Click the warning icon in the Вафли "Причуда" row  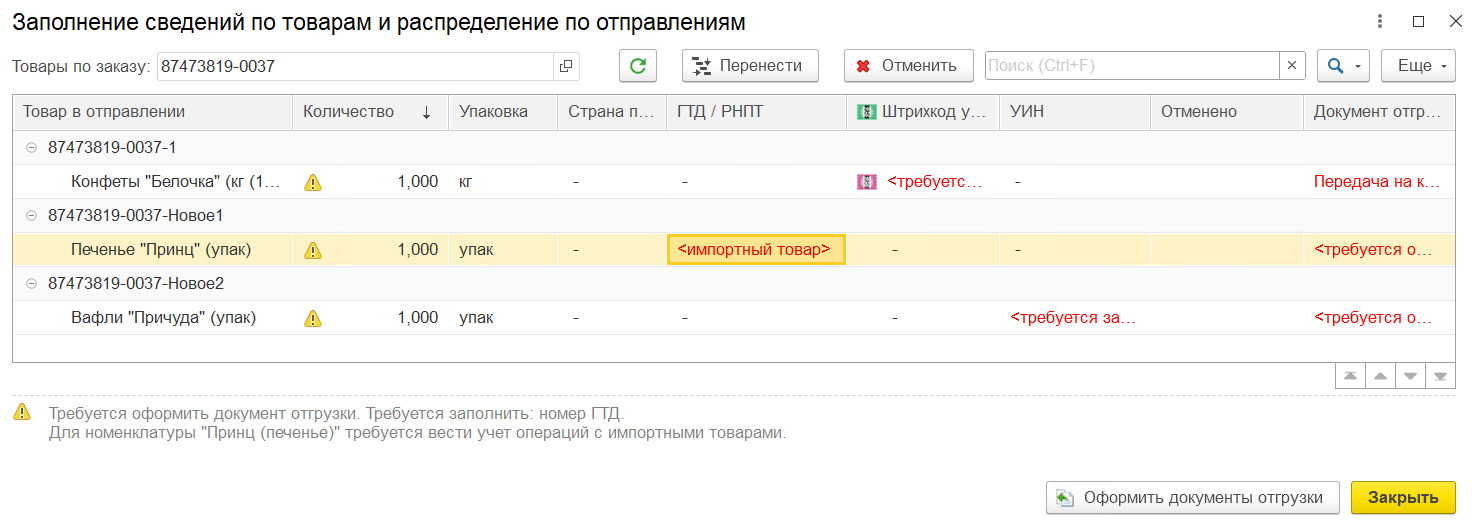pos(313,318)
